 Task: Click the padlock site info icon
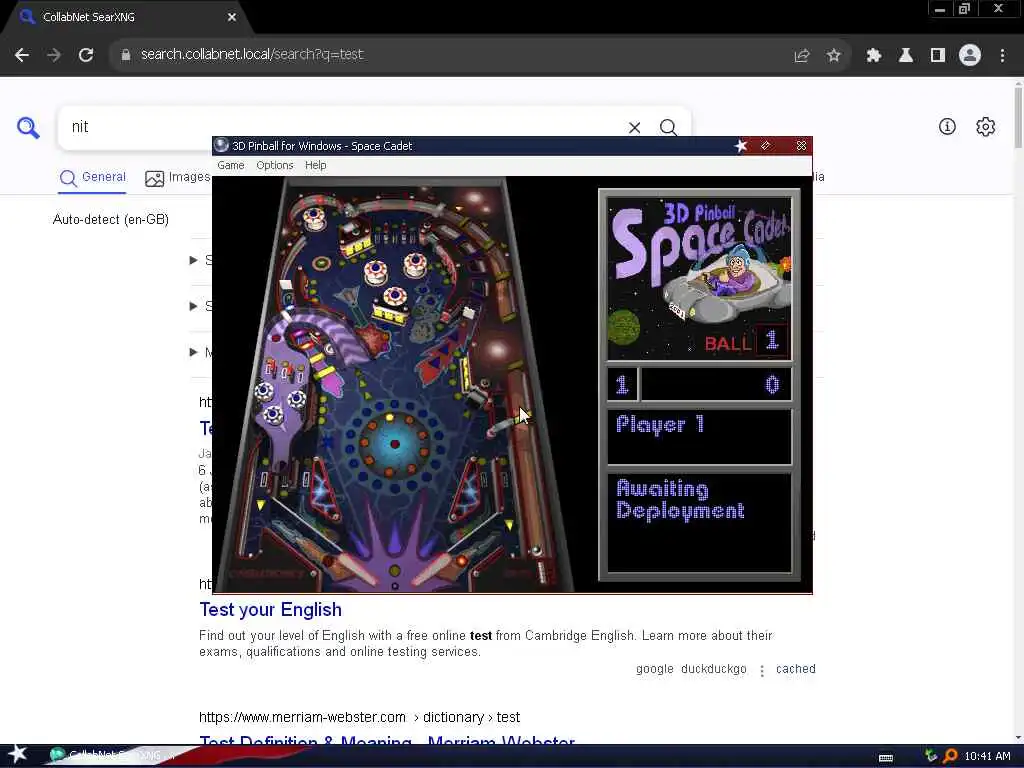click(125, 55)
